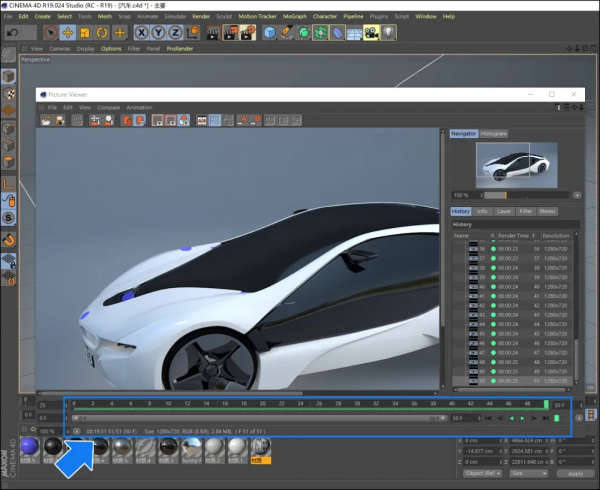
Task: Click the Light object icon
Action: tap(388, 33)
